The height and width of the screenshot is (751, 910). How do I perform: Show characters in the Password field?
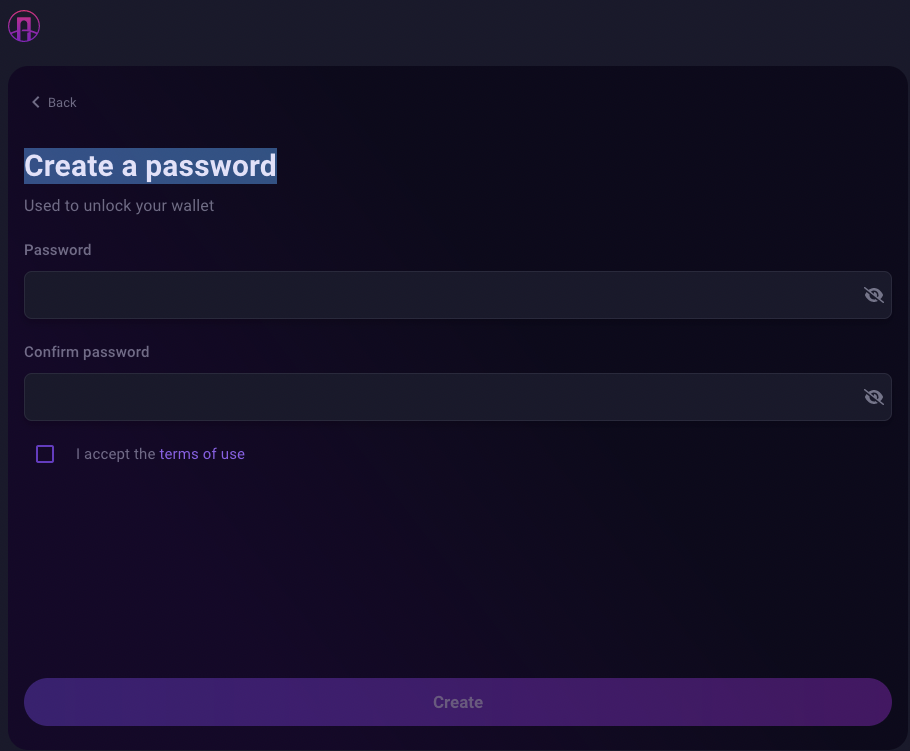(x=873, y=295)
